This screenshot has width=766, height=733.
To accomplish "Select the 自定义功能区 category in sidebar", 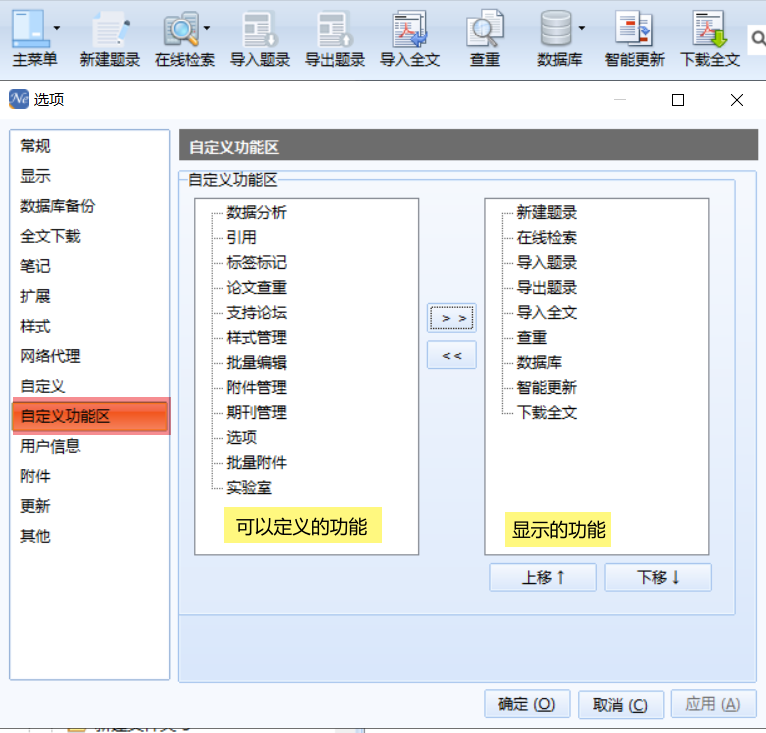I will 90,416.
